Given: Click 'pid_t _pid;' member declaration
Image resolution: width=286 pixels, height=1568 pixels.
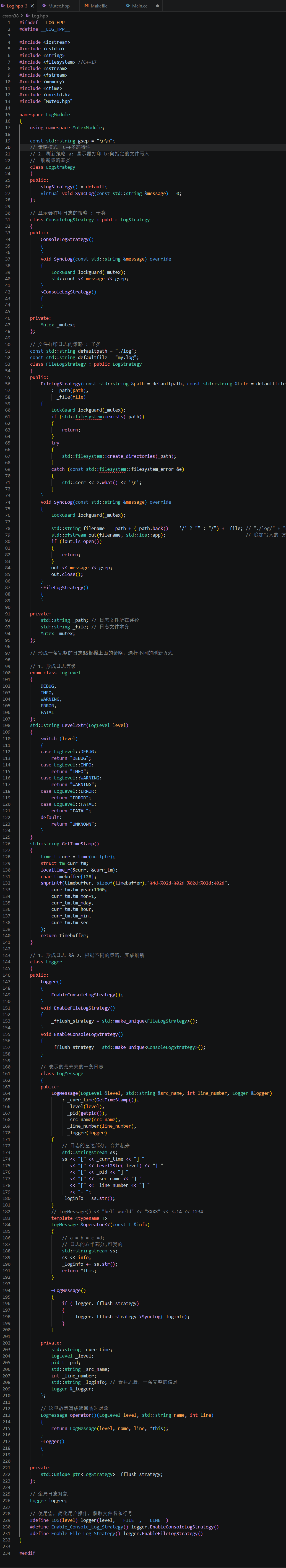Looking at the screenshot, I should coord(66,1363).
